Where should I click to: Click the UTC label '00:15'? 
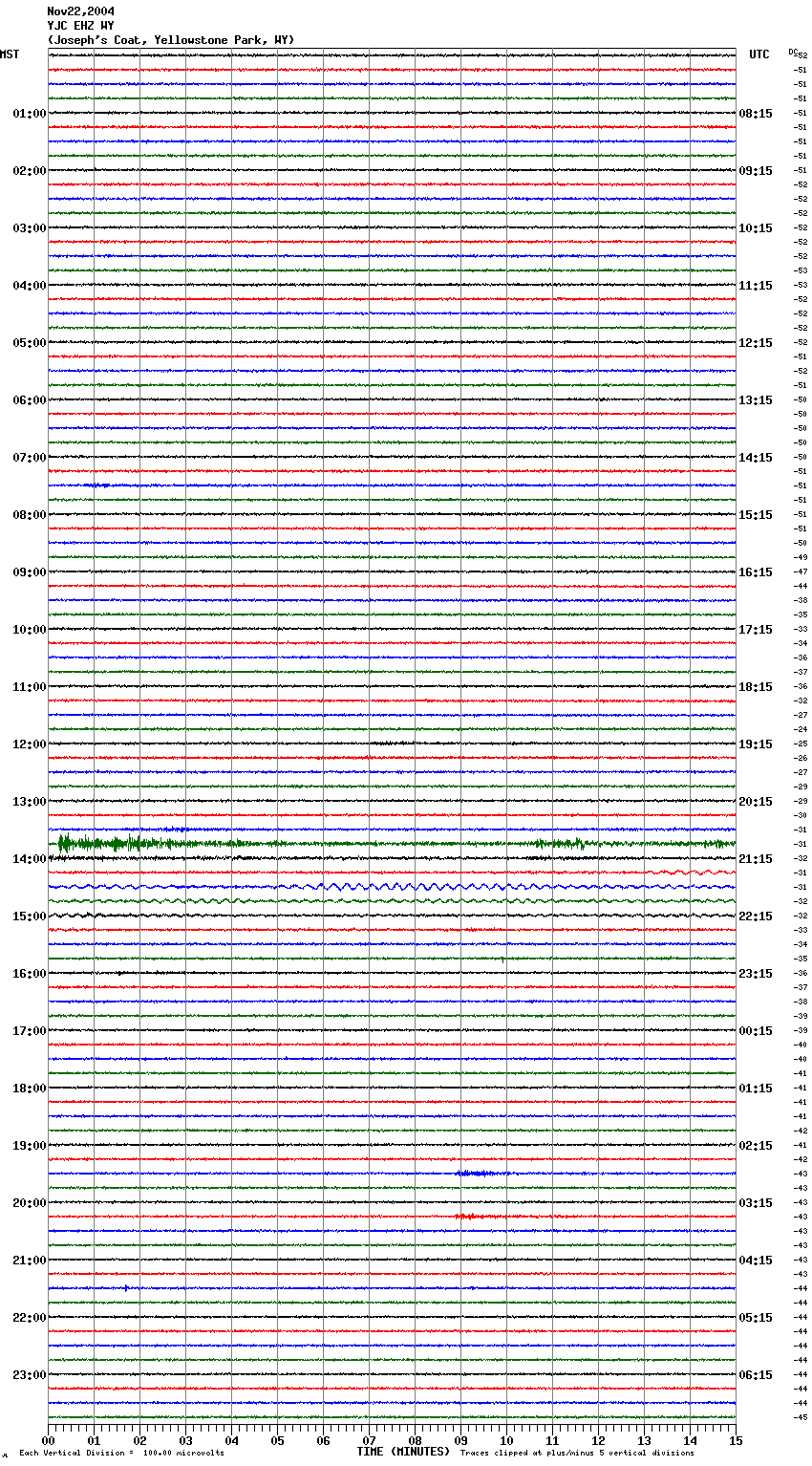pyautogui.click(x=756, y=1031)
